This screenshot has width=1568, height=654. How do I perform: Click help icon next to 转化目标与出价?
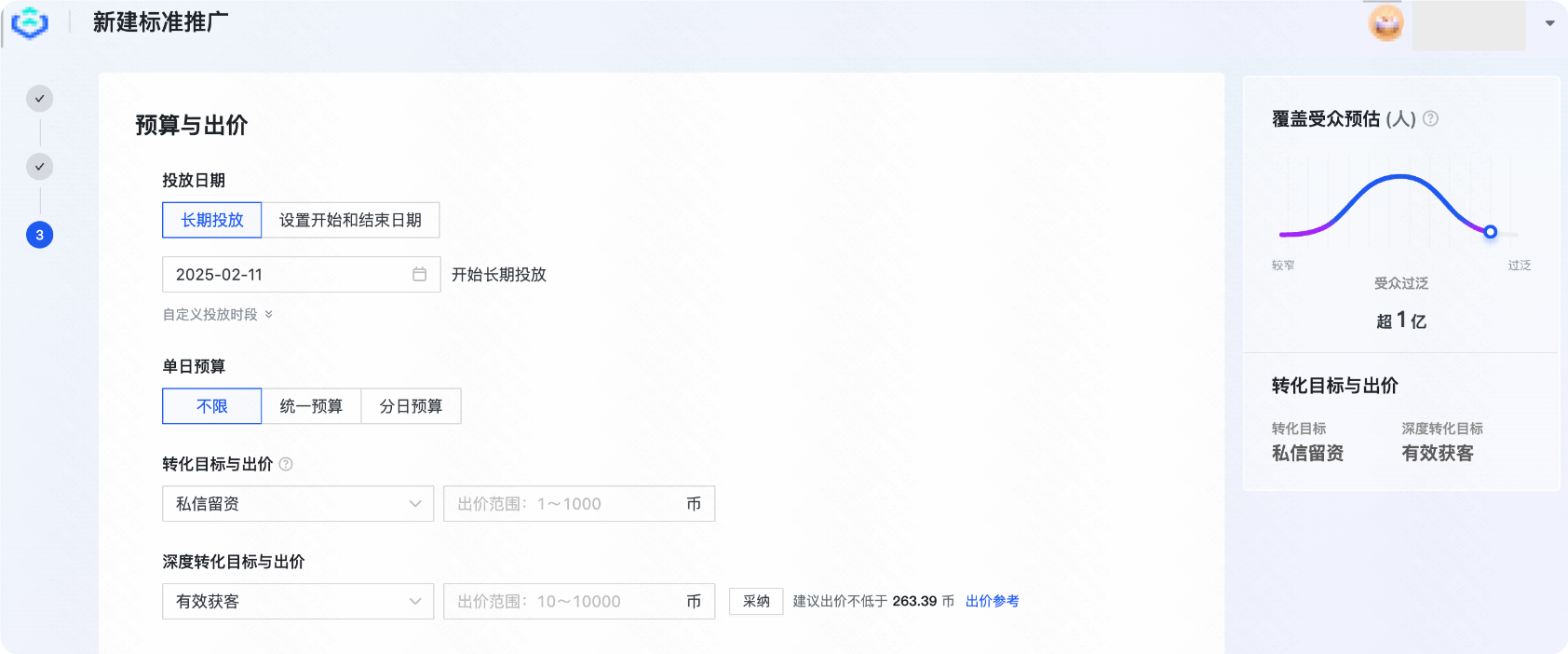286,464
